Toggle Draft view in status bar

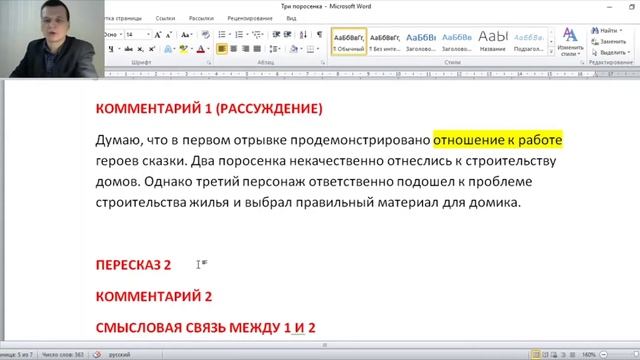[572, 355]
